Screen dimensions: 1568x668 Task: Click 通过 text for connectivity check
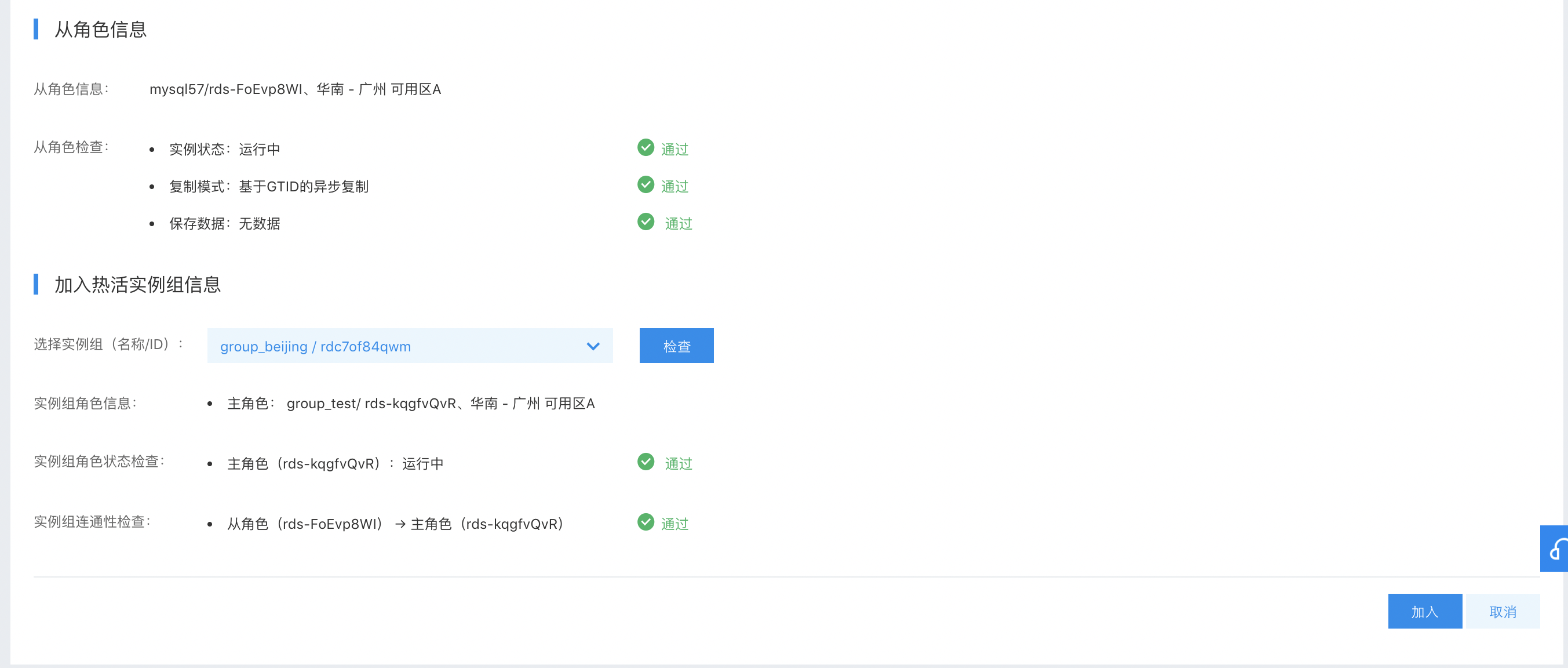click(674, 524)
